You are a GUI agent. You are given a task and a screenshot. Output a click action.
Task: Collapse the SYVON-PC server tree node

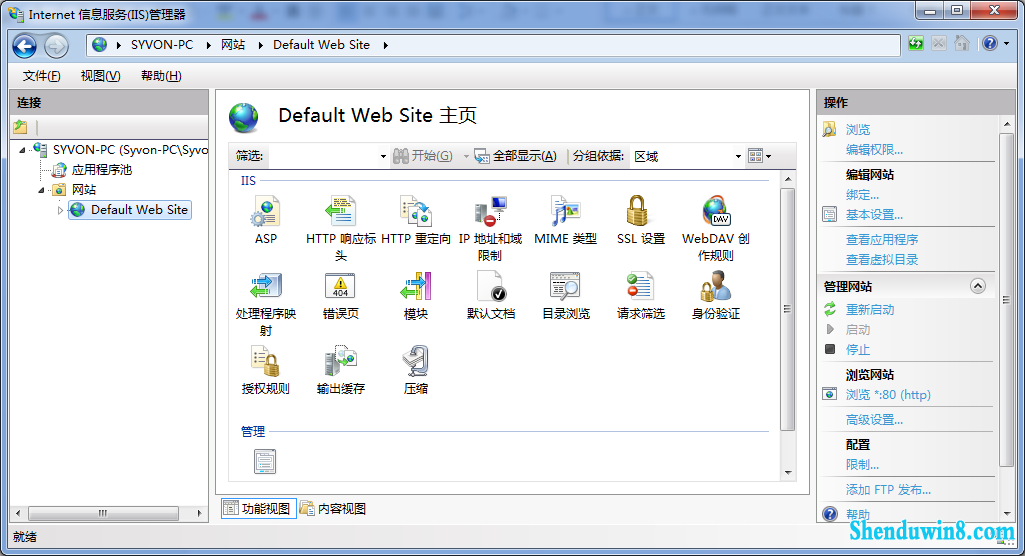coord(23,150)
